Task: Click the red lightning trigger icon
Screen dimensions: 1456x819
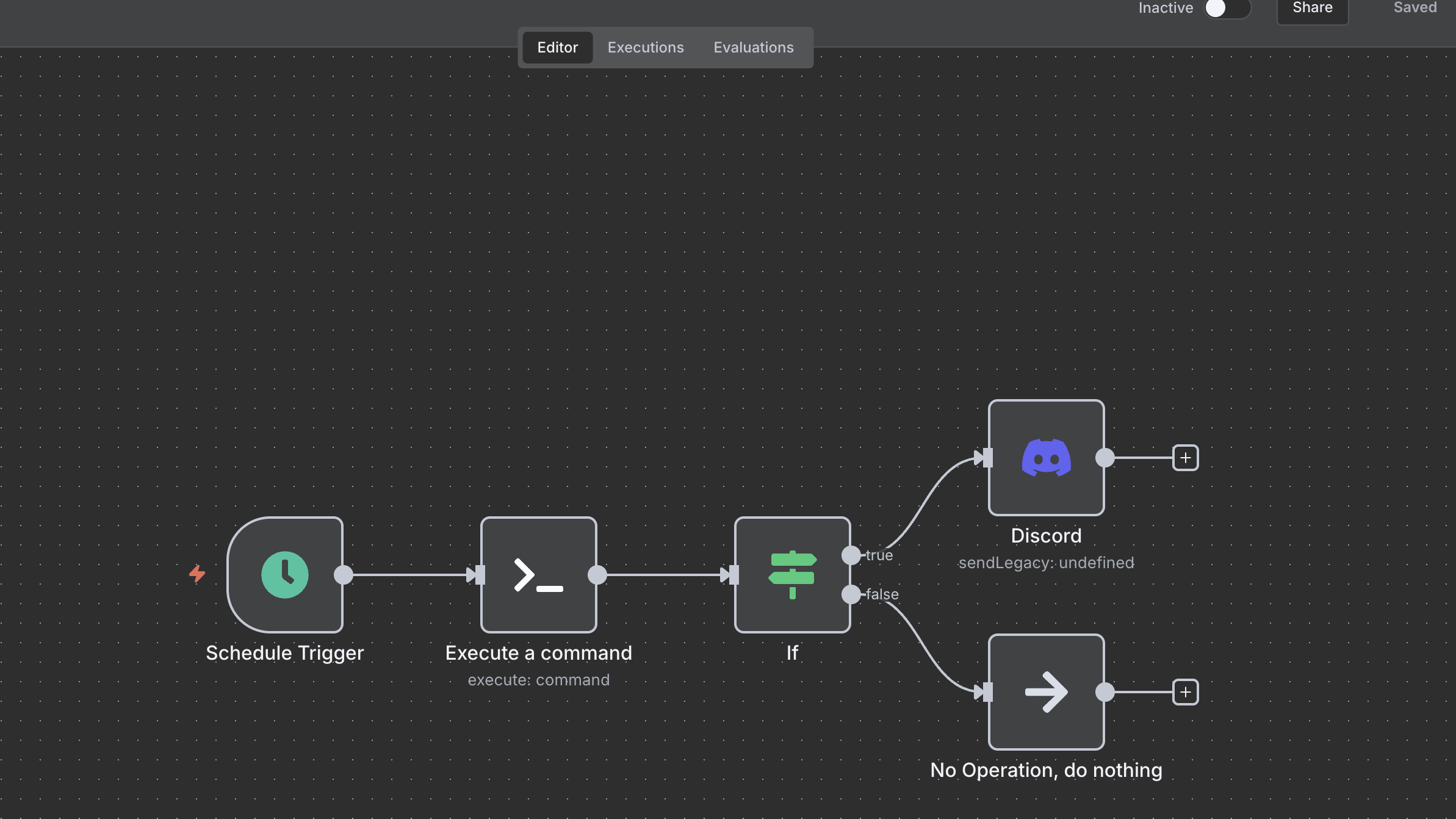Action: coord(196,574)
